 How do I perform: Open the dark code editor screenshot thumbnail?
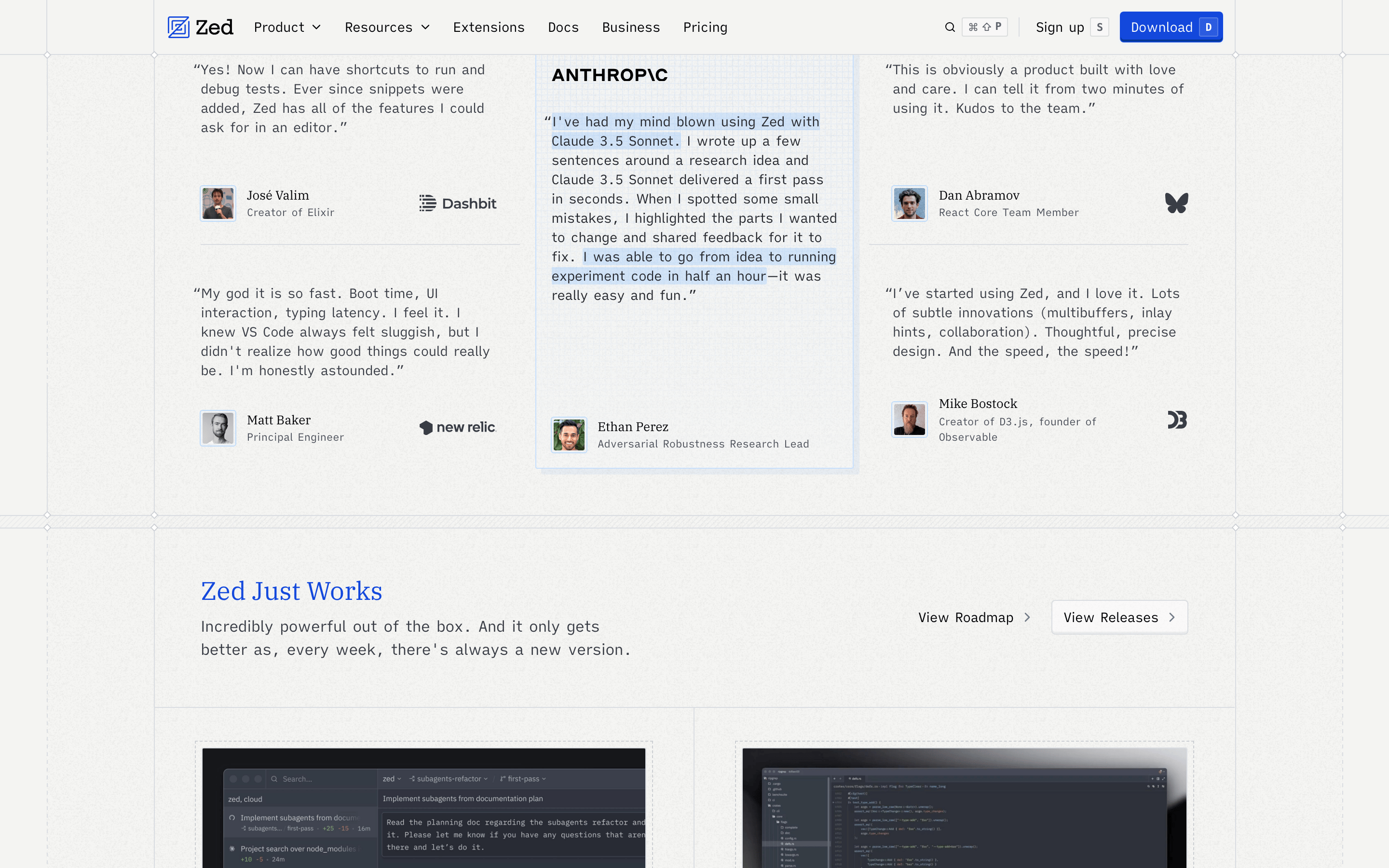click(x=964, y=807)
